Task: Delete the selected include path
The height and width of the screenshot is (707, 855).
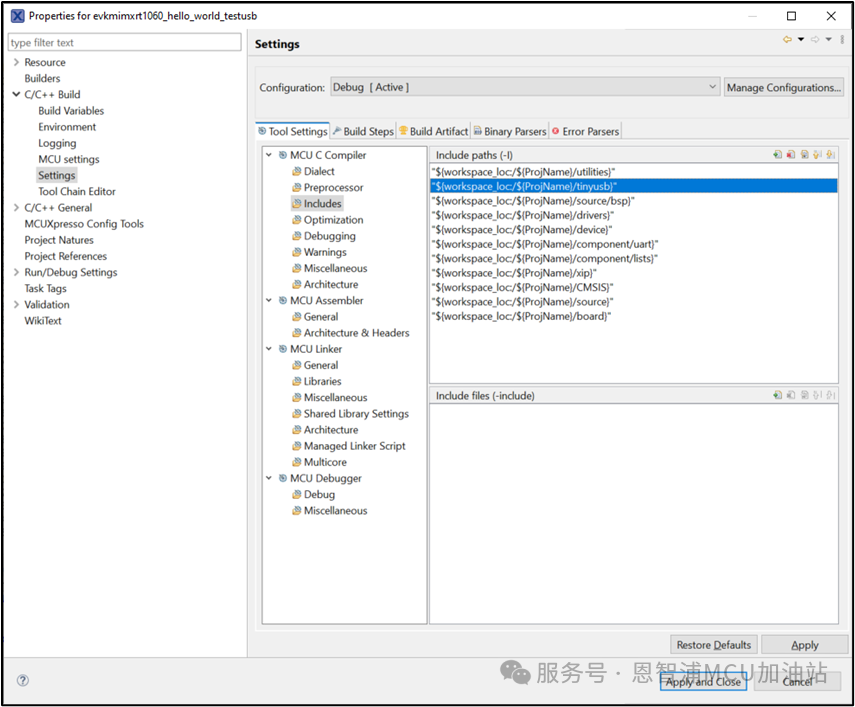Action: pos(791,155)
